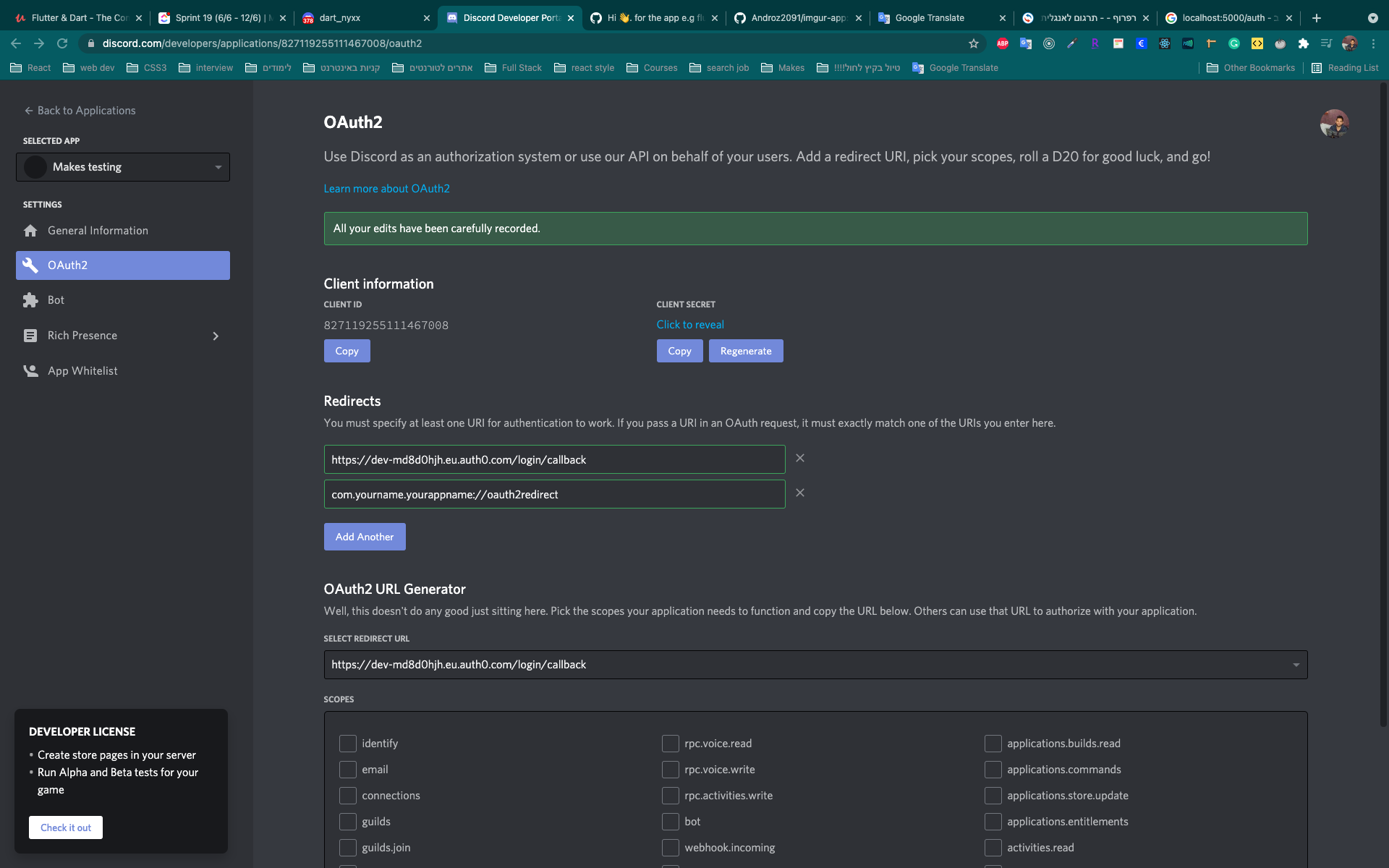Viewport: 1389px width, 868px height.
Task: Open the Other Bookmarks folder
Action: tap(1251, 68)
